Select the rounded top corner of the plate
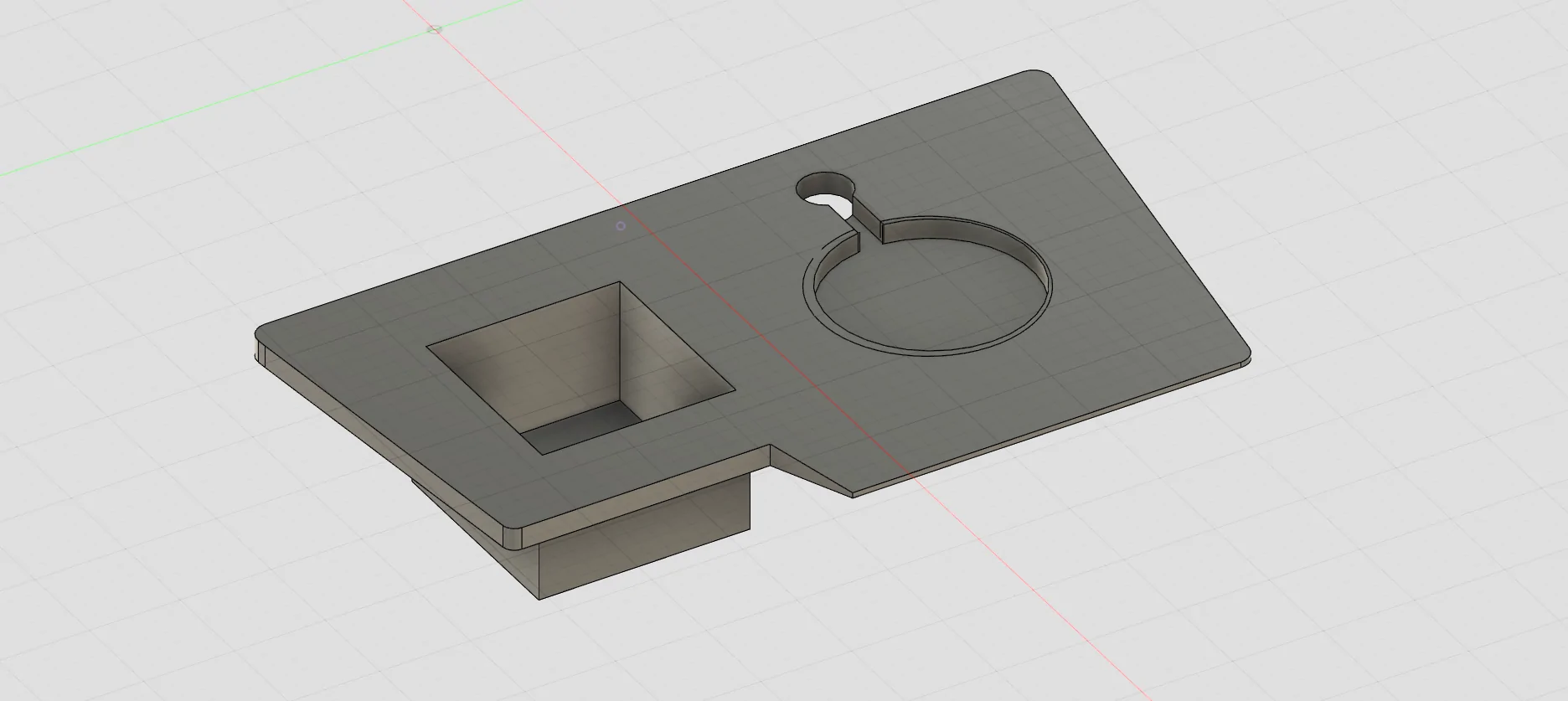Viewport: 1568px width, 701px height. tap(1039, 74)
